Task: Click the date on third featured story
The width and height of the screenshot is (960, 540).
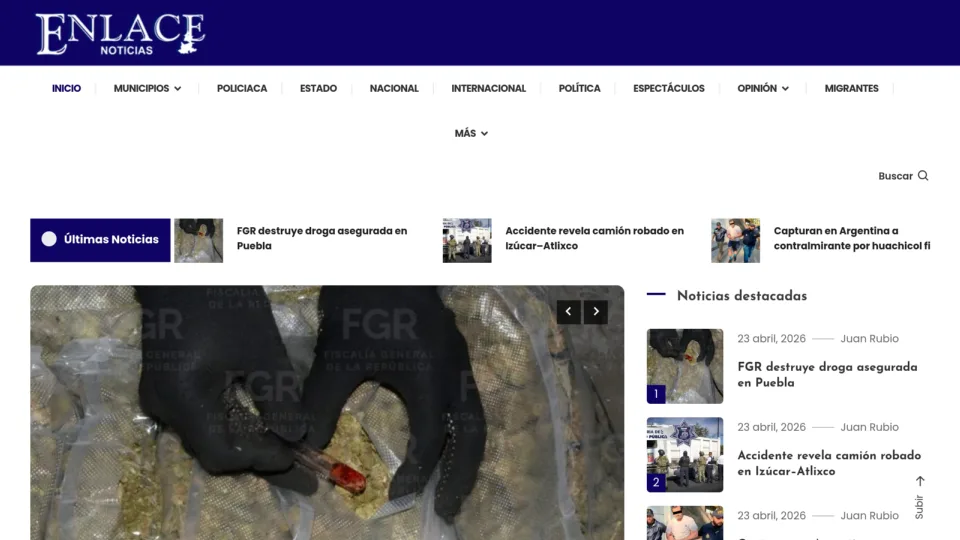Action: (x=771, y=516)
